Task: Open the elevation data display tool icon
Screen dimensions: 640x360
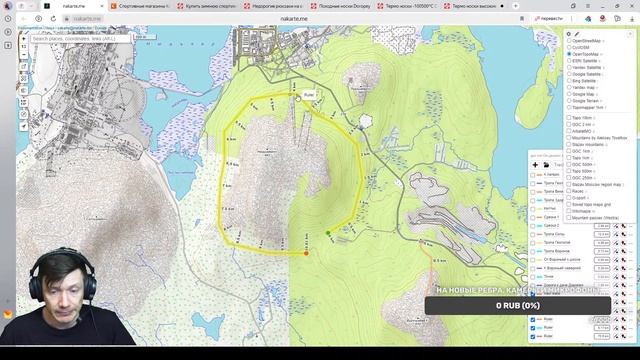Action: tap(24, 91)
